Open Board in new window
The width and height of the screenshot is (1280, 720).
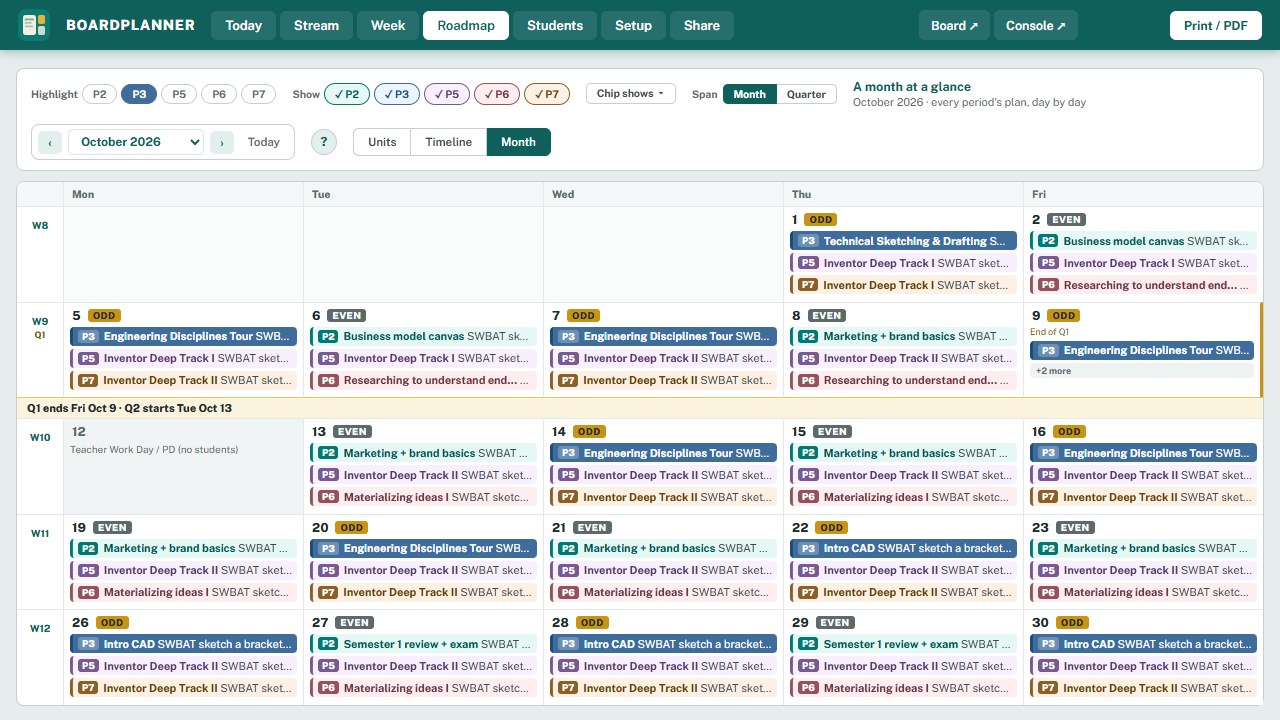click(x=955, y=25)
